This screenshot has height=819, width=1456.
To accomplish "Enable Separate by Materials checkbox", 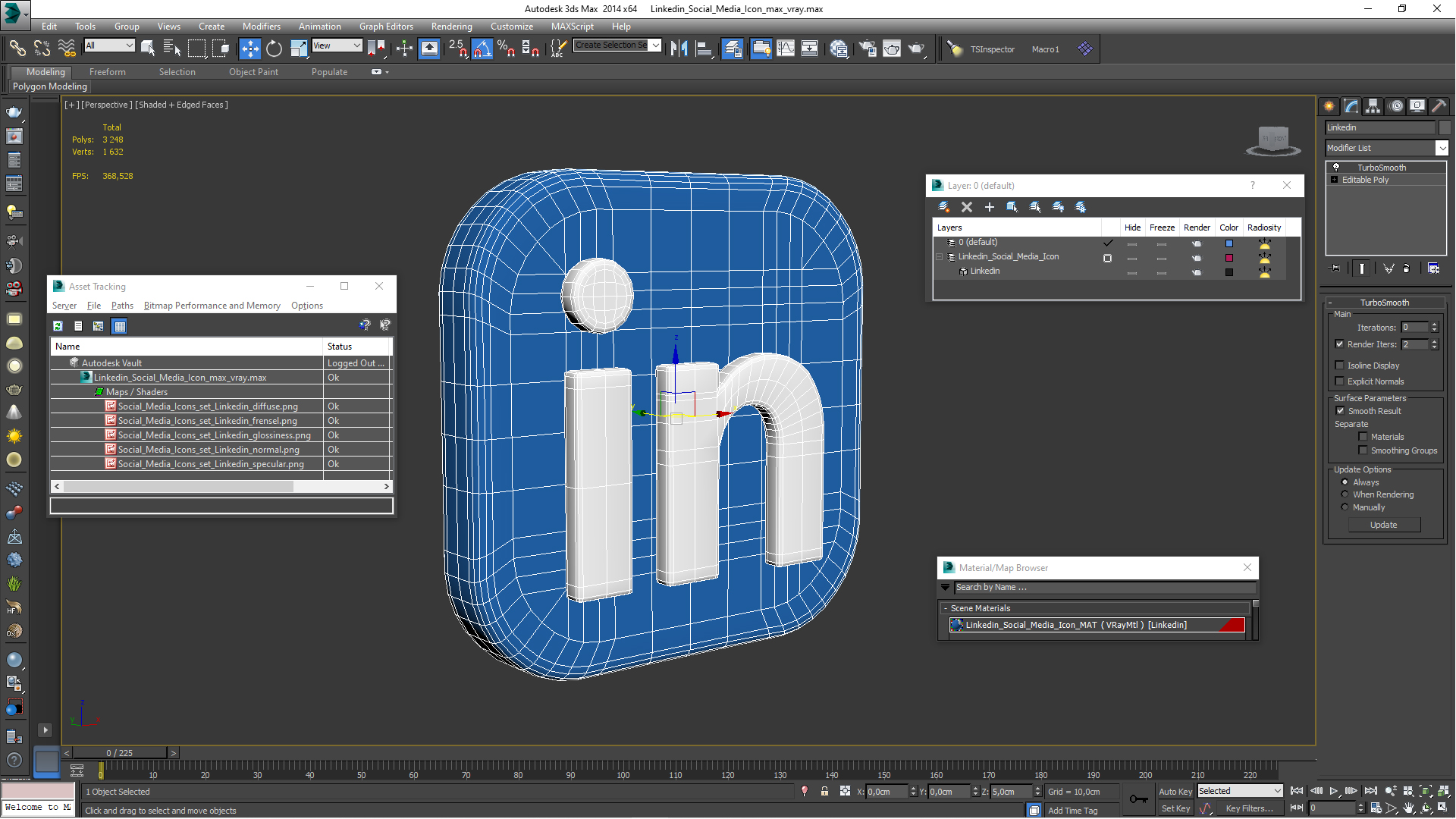I will (1363, 437).
